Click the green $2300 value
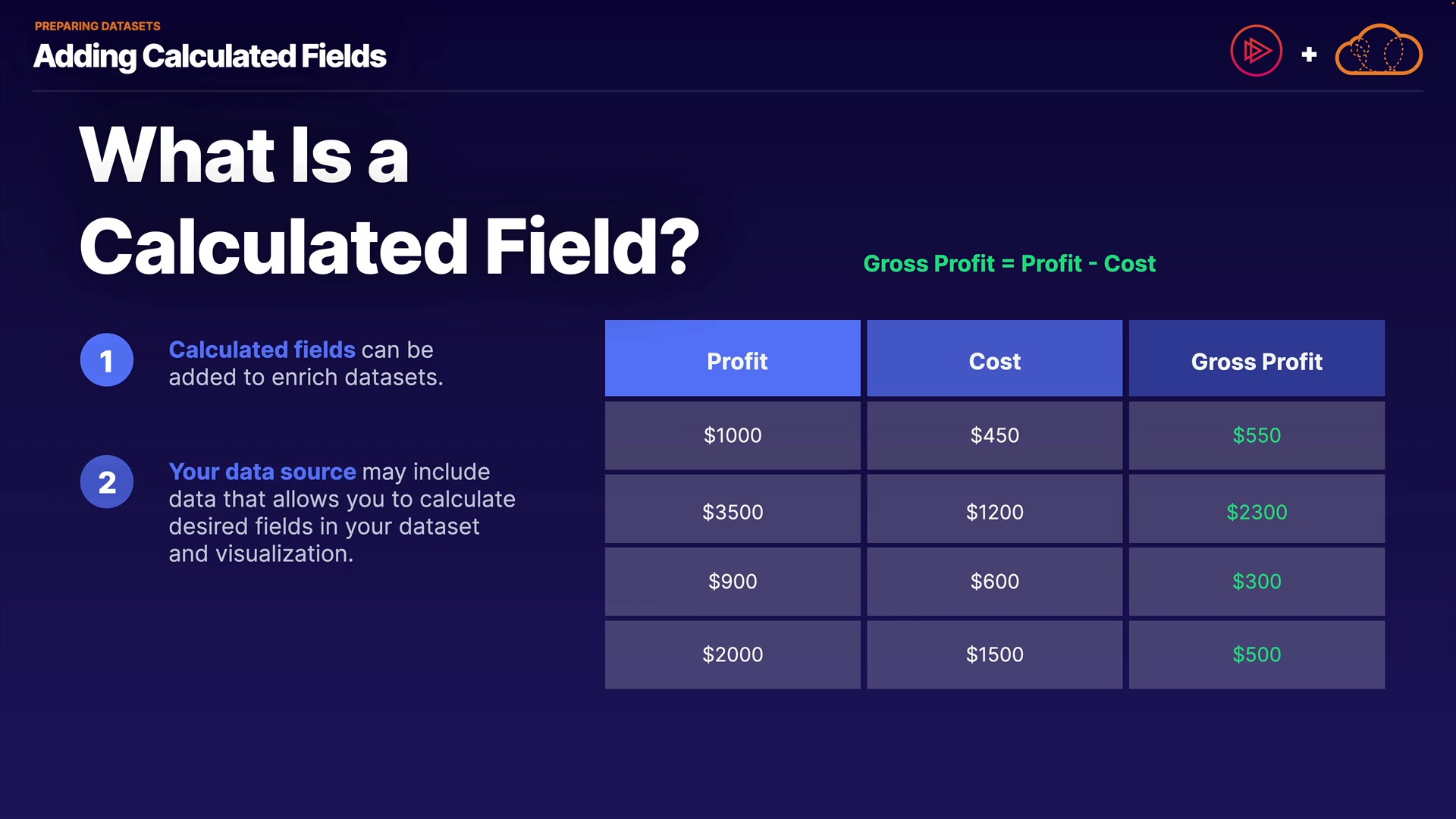Image resolution: width=1456 pixels, height=819 pixels. (1257, 512)
